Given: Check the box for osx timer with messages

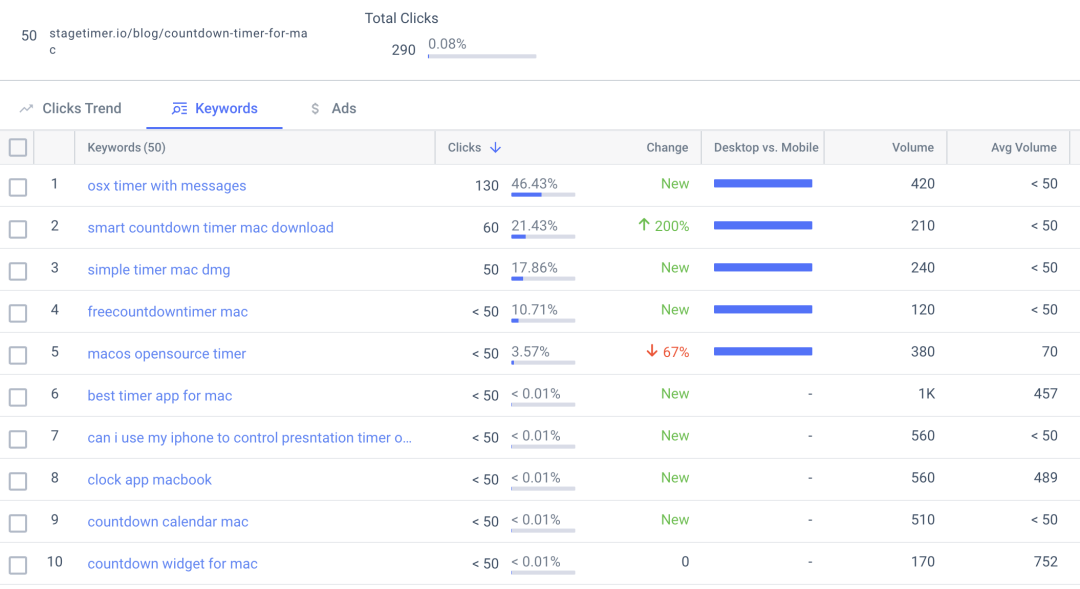Looking at the screenshot, I should point(18,187).
